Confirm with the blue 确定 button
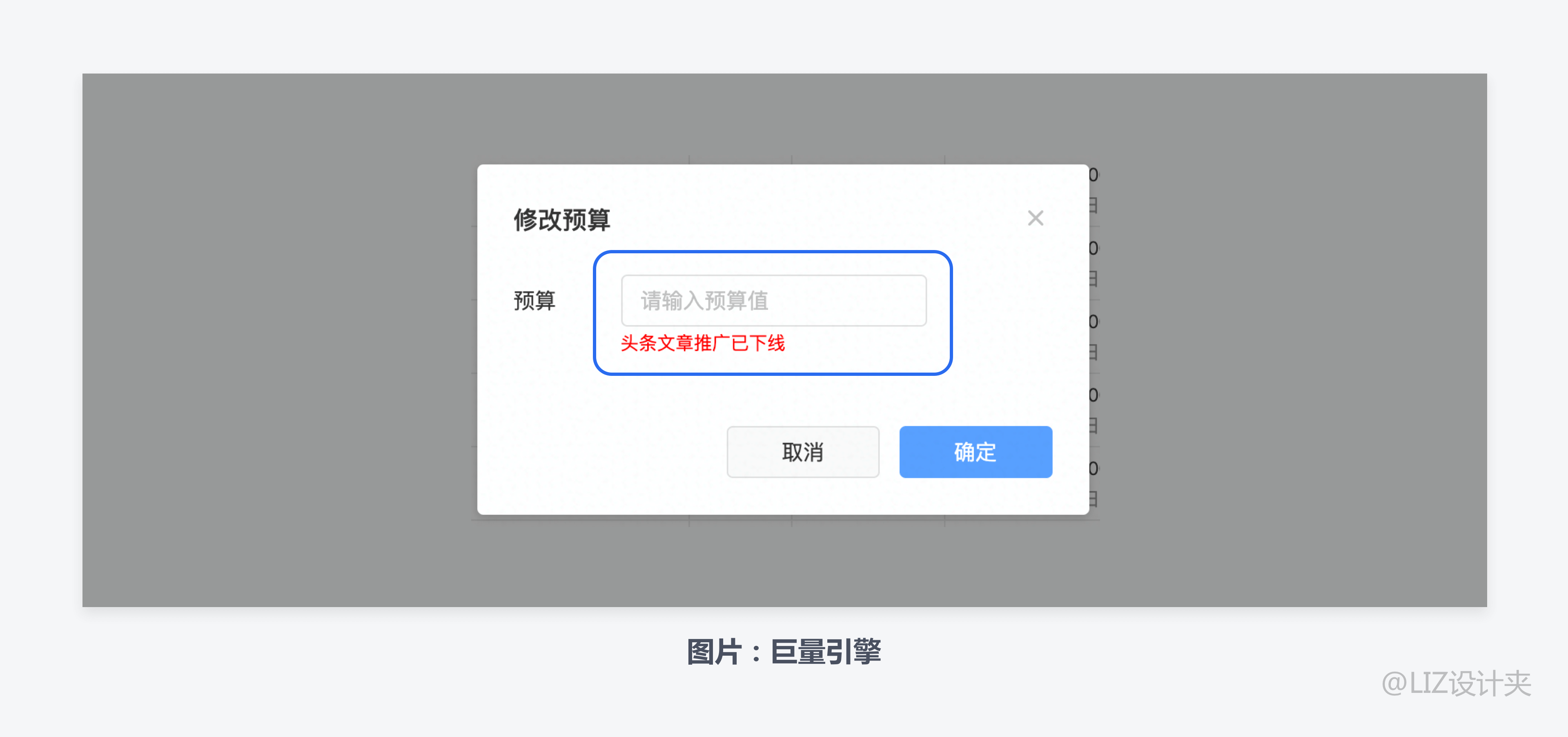1568x737 pixels. pyautogui.click(x=976, y=452)
